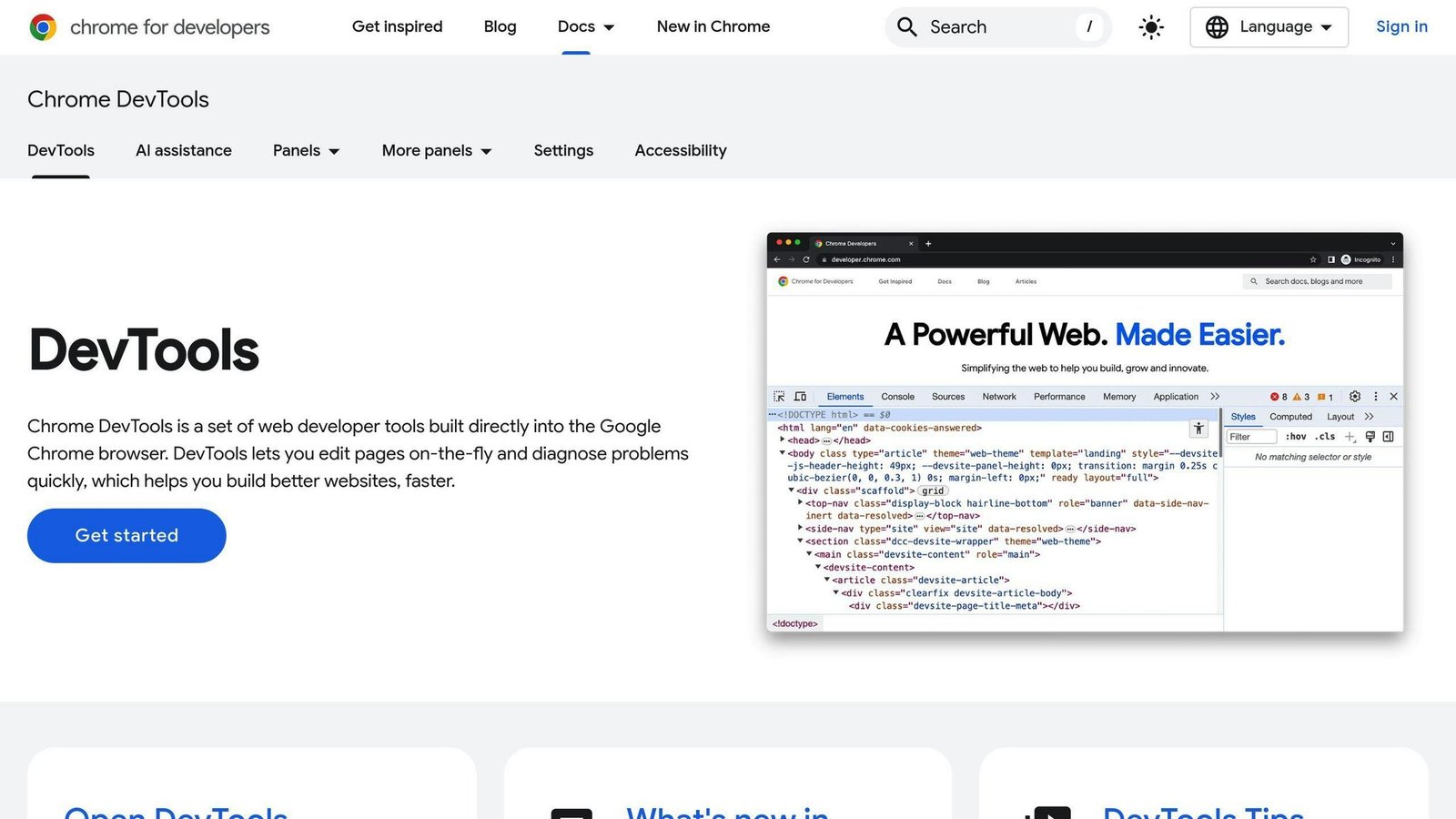Open the Get inspired menu item
Screen dimensions: 1456x819
(398, 27)
